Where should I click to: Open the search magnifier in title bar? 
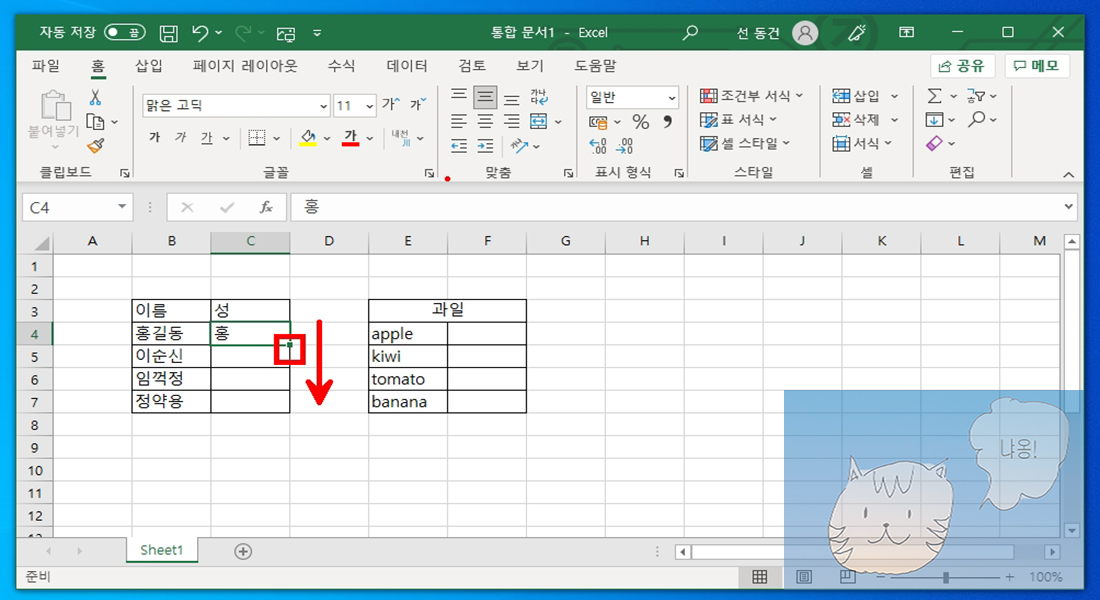coord(691,32)
